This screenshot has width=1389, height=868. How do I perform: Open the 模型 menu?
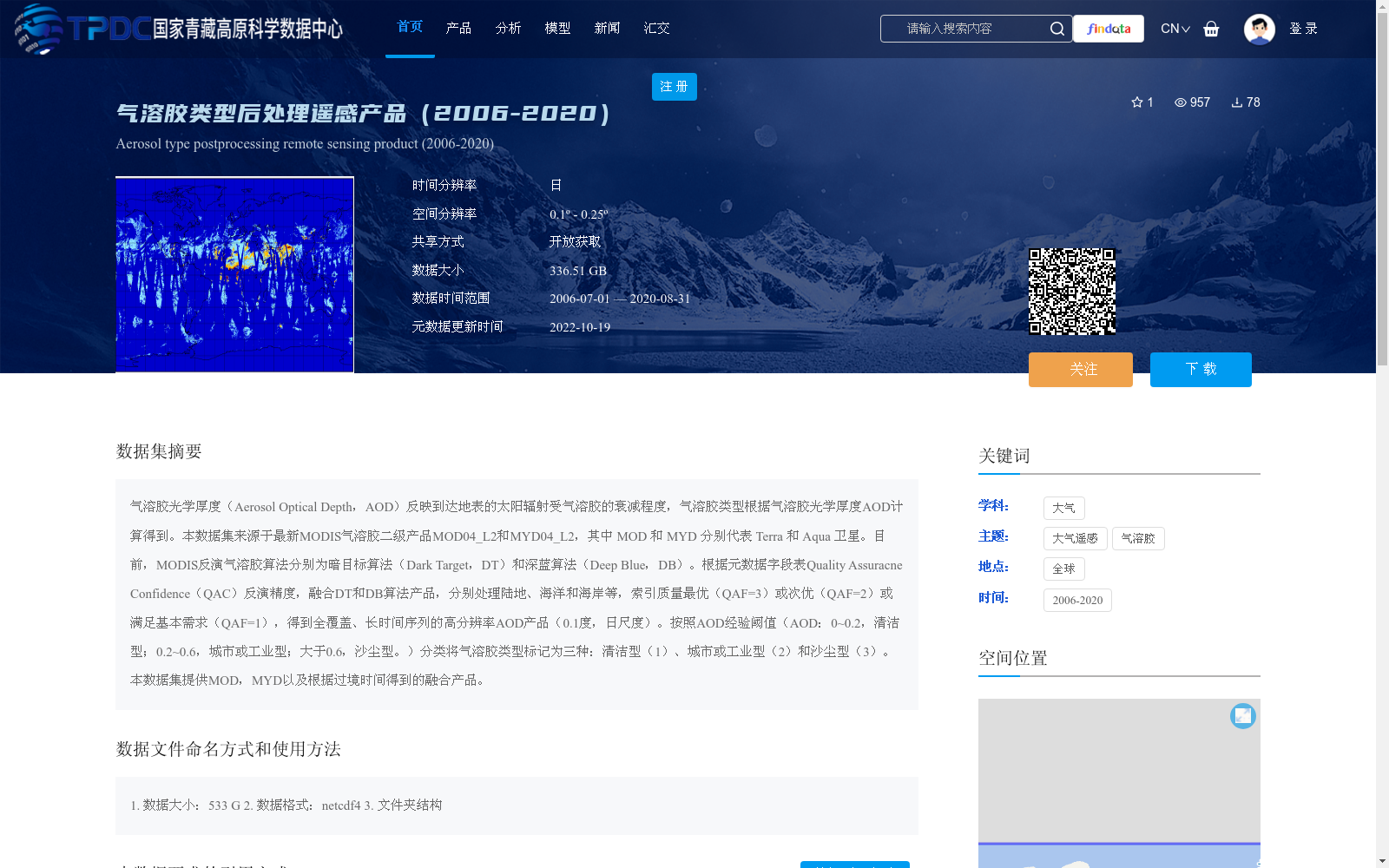[557, 29]
